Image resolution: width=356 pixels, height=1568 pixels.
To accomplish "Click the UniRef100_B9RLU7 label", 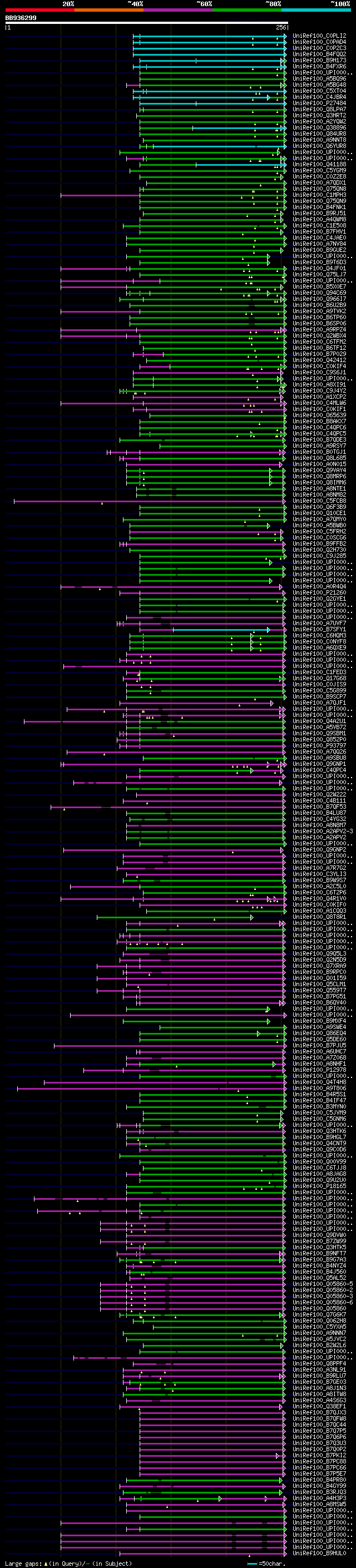I will click(319, 1376).
